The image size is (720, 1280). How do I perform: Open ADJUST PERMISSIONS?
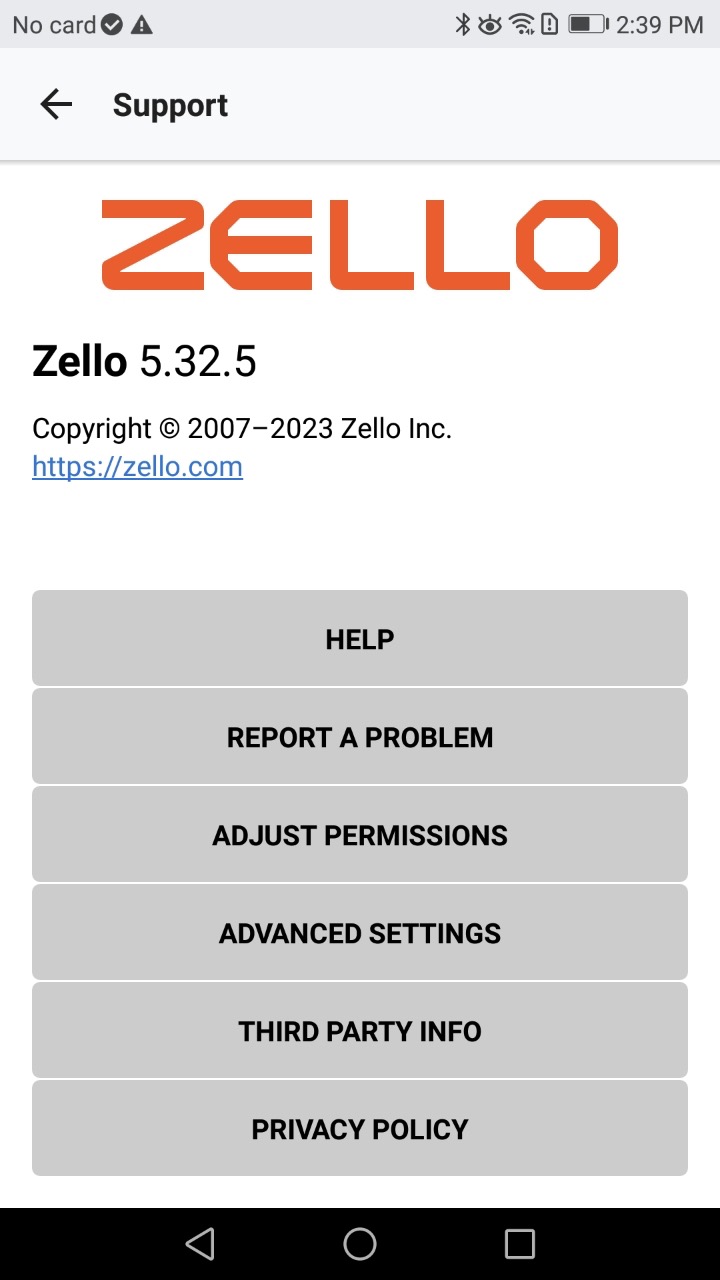pyautogui.click(x=360, y=834)
